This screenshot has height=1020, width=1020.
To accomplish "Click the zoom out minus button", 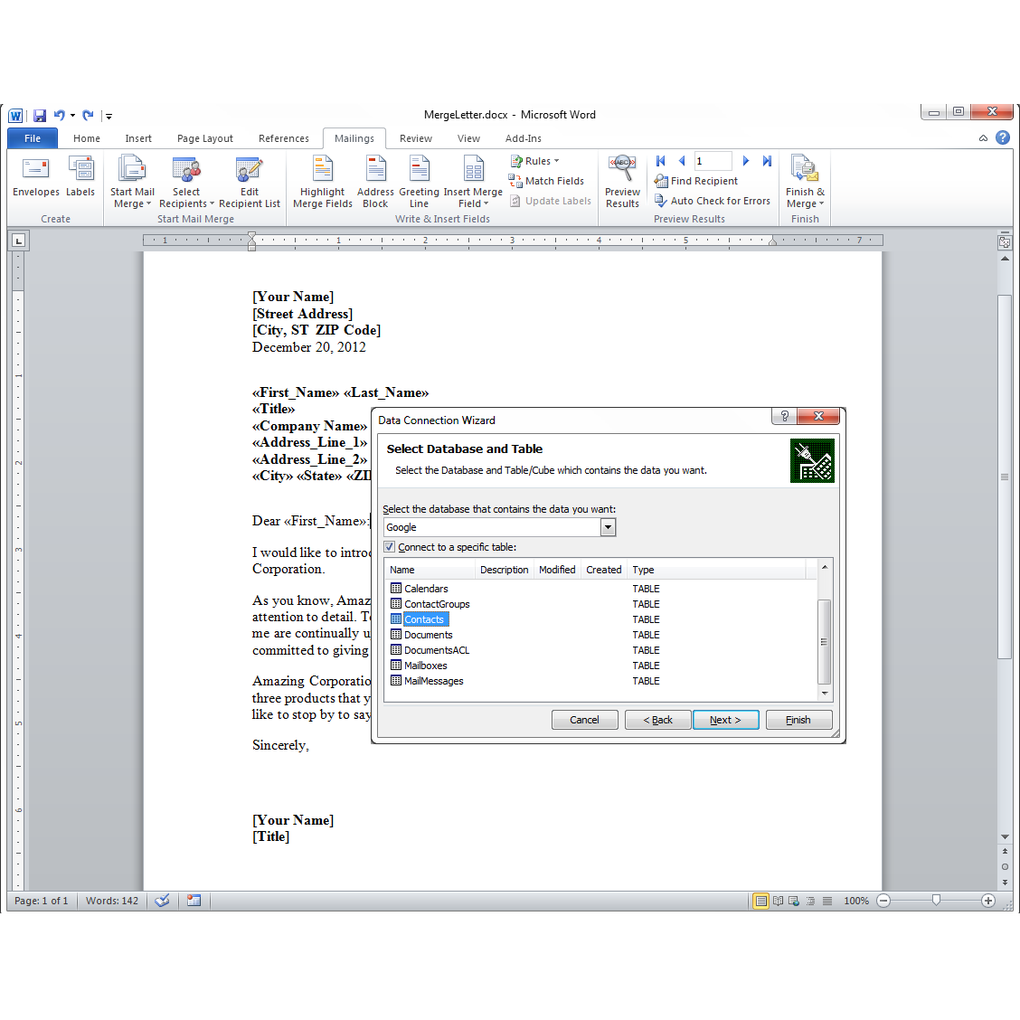I will pos(883,901).
